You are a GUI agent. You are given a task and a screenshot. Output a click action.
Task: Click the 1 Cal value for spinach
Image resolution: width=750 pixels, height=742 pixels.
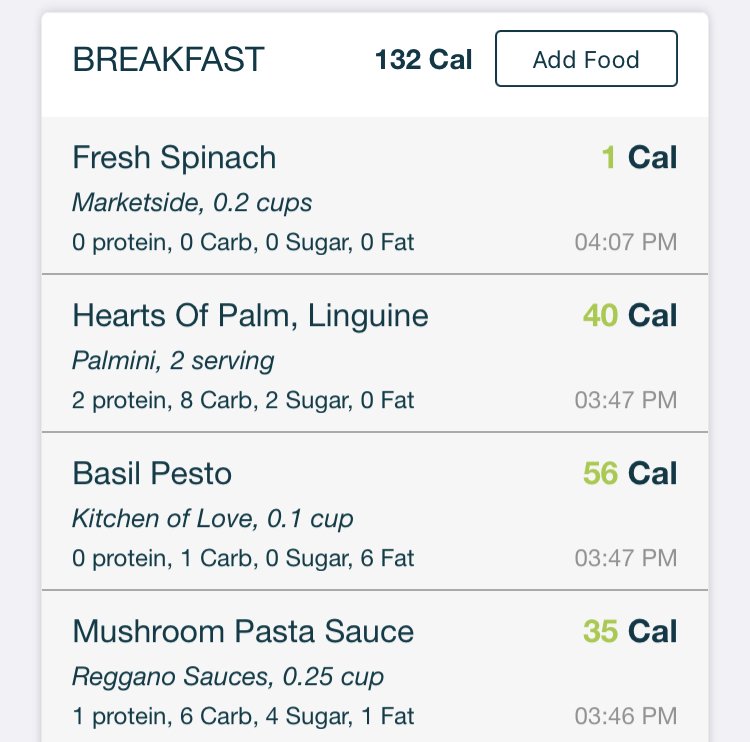639,157
